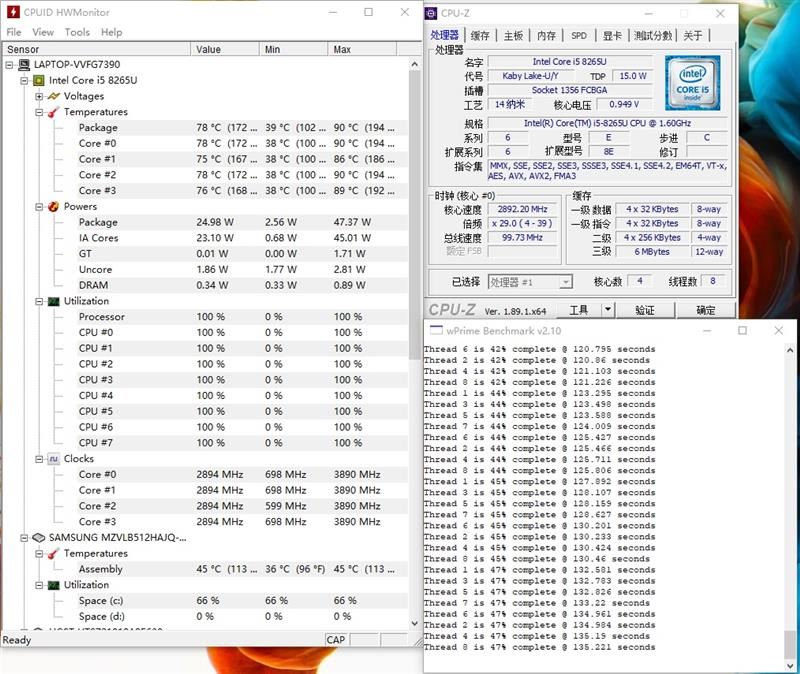The width and height of the screenshot is (800, 674).
Task: Click the HWMonitor scrollbar up arrow
Action: pyautogui.click(x=414, y=64)
